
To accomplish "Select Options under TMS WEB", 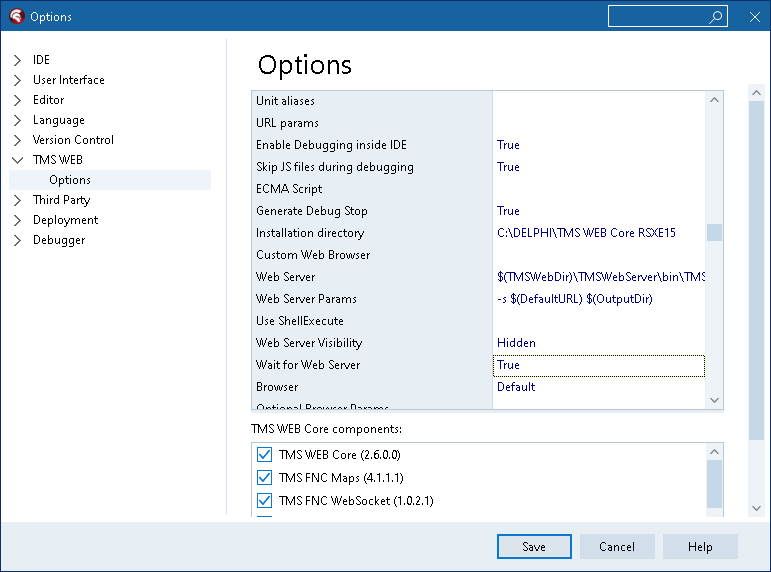I will coord(110,180).
